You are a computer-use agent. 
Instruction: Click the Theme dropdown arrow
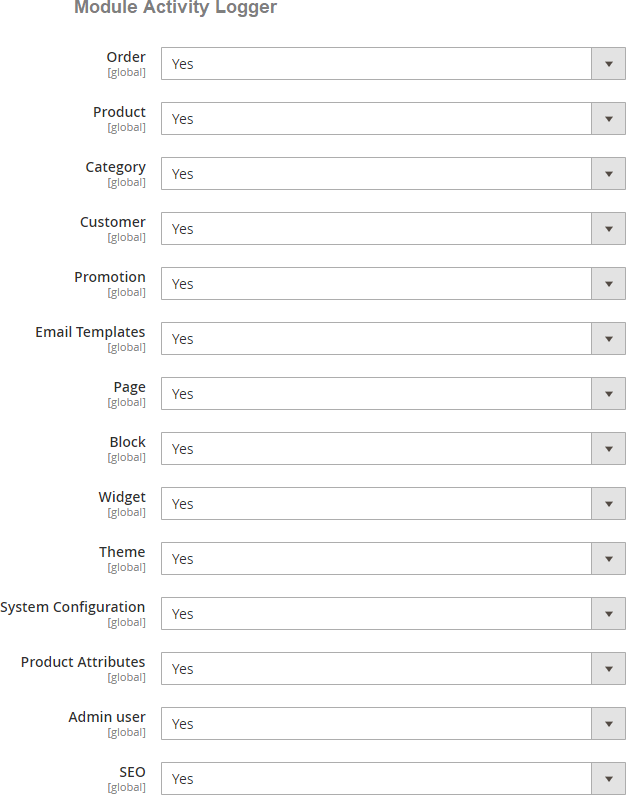608,559
